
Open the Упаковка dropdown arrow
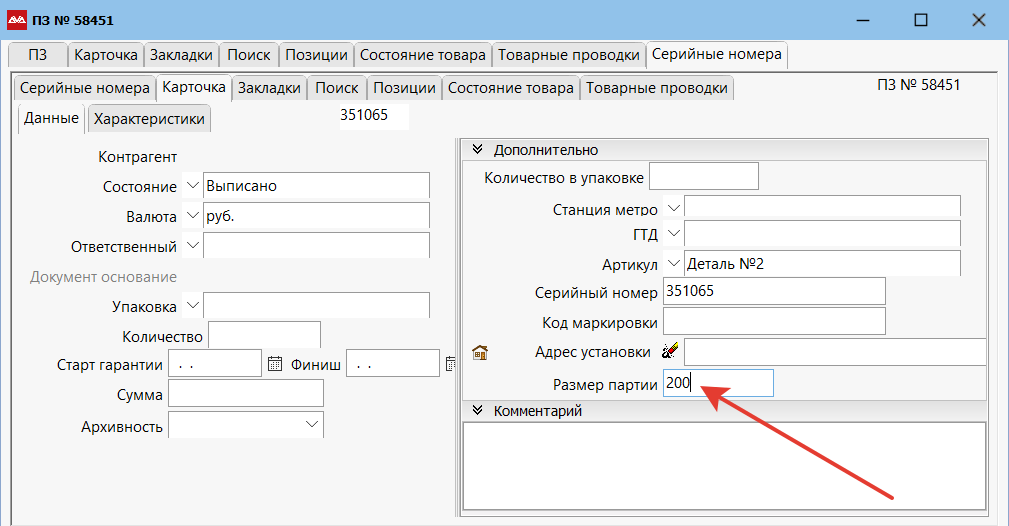[193, 305]
